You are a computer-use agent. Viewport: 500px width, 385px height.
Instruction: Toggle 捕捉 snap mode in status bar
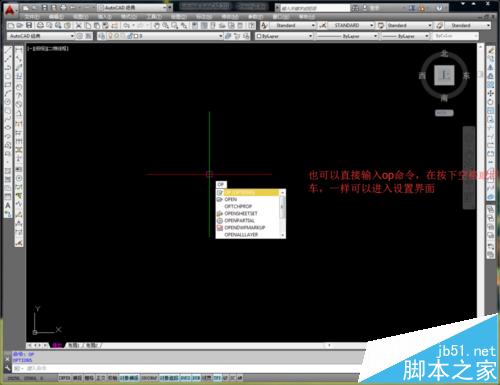tap(77, 378)
